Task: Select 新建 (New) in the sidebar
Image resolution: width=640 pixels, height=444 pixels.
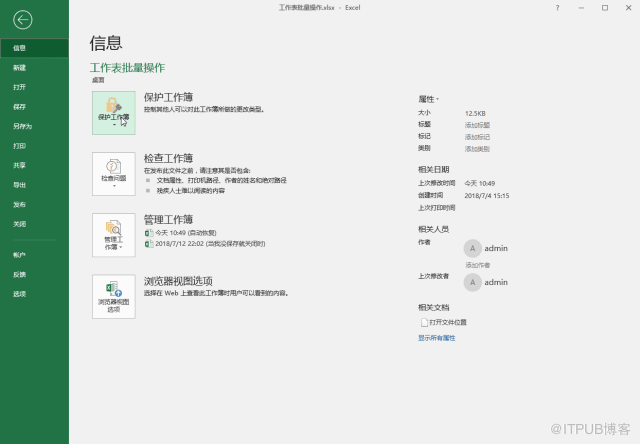Action: [x=20, y=67]
